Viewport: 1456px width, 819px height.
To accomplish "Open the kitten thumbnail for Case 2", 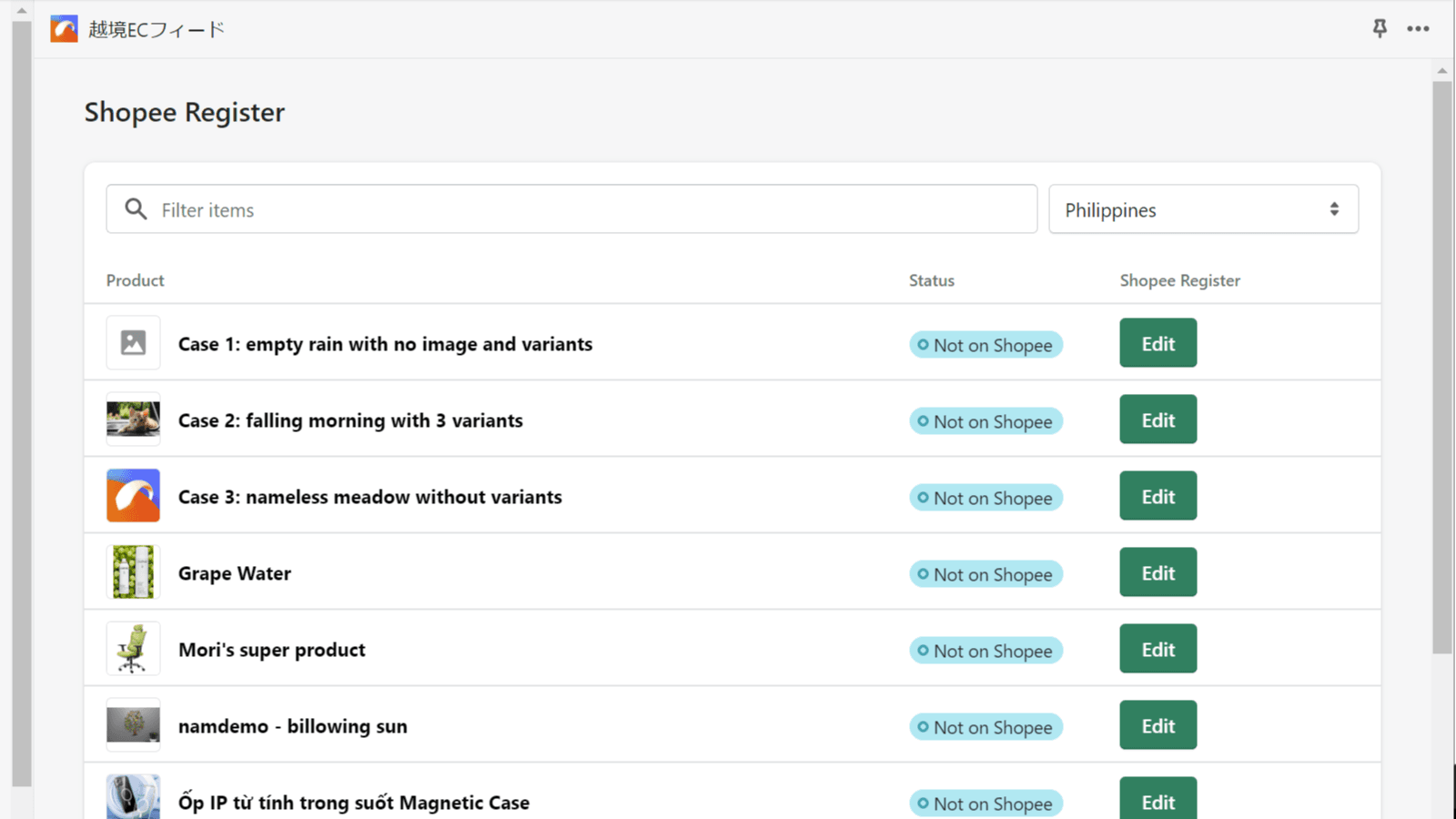I will (x=133, y=420).
